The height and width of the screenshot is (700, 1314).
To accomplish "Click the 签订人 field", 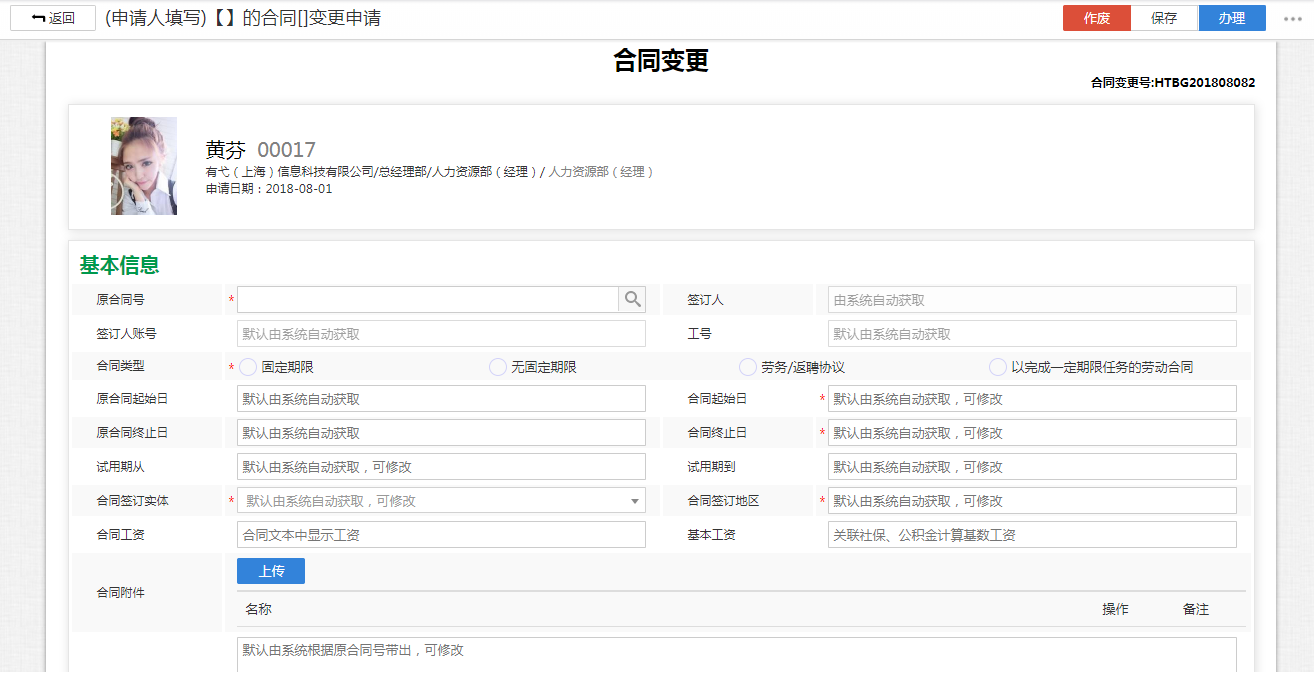I will 1032,299.
